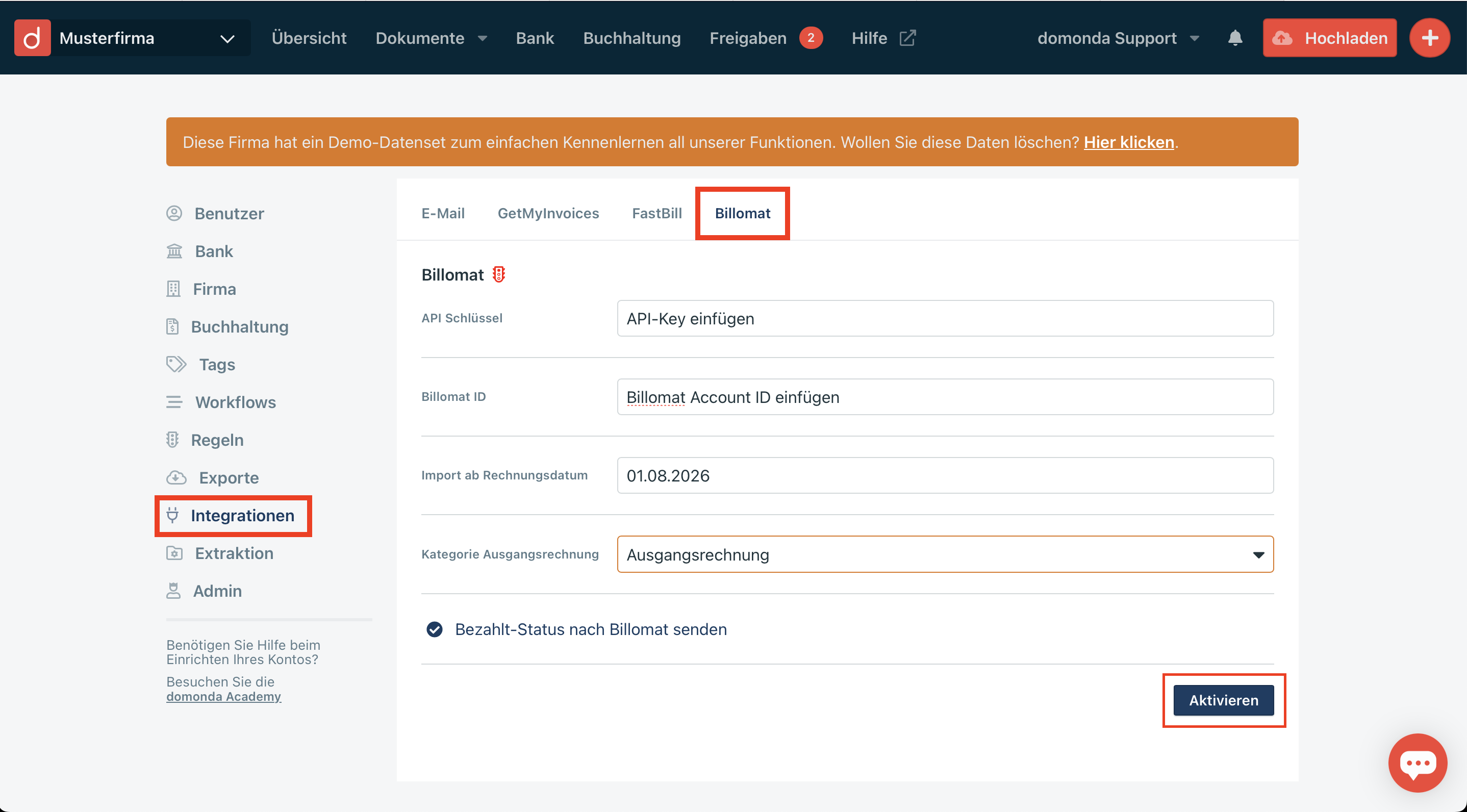Image resolution: width=1467 pixels, height=812 pixels.
Task: Click the Buchhaltung document icon in sidebar
Action: (x=172, y=326)
